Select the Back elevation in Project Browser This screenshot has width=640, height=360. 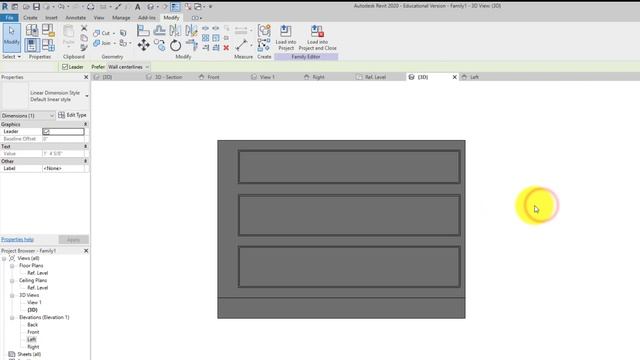tap(33, 325)
